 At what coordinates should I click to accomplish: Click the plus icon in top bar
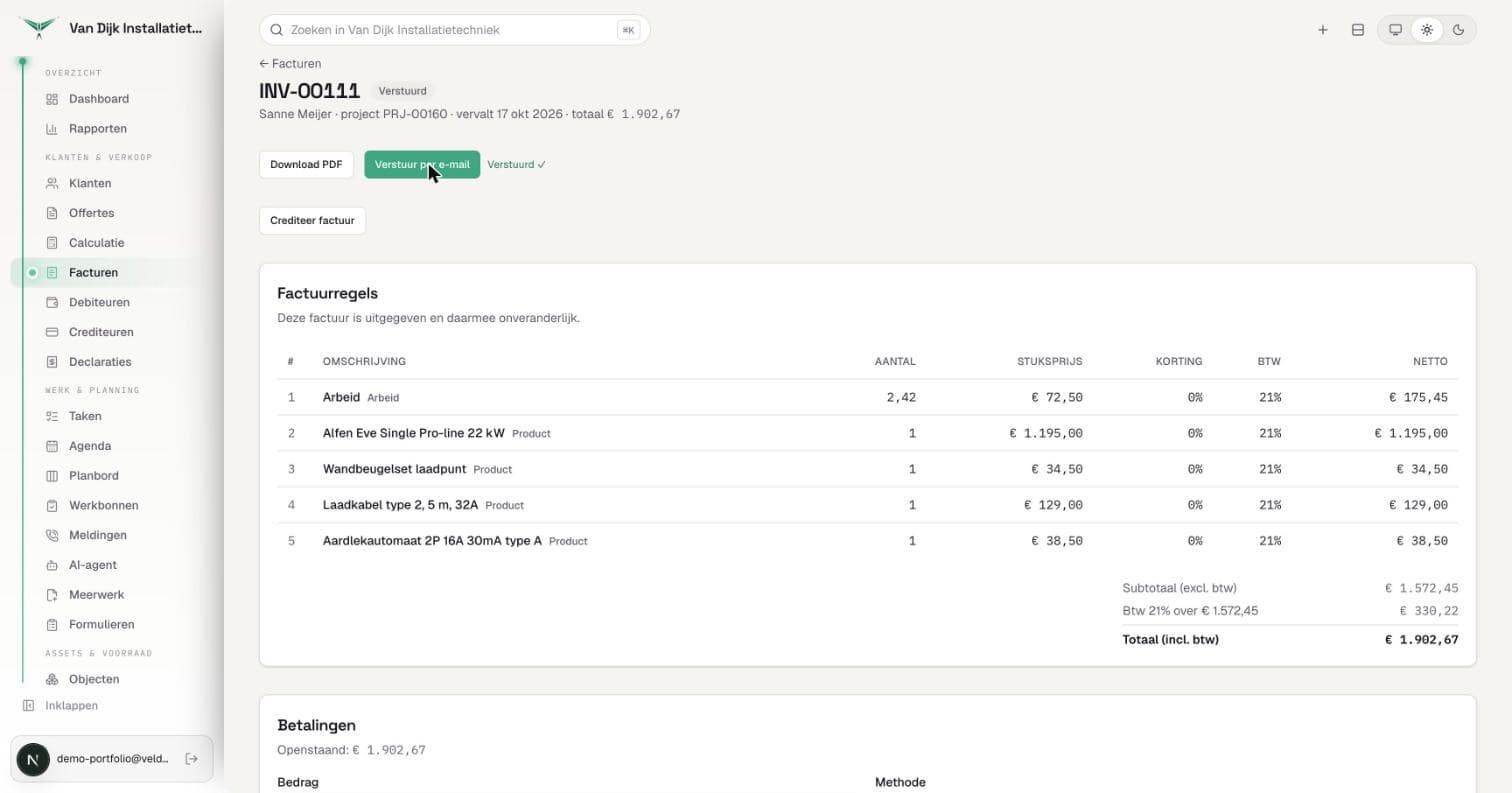coord(1323,30)
